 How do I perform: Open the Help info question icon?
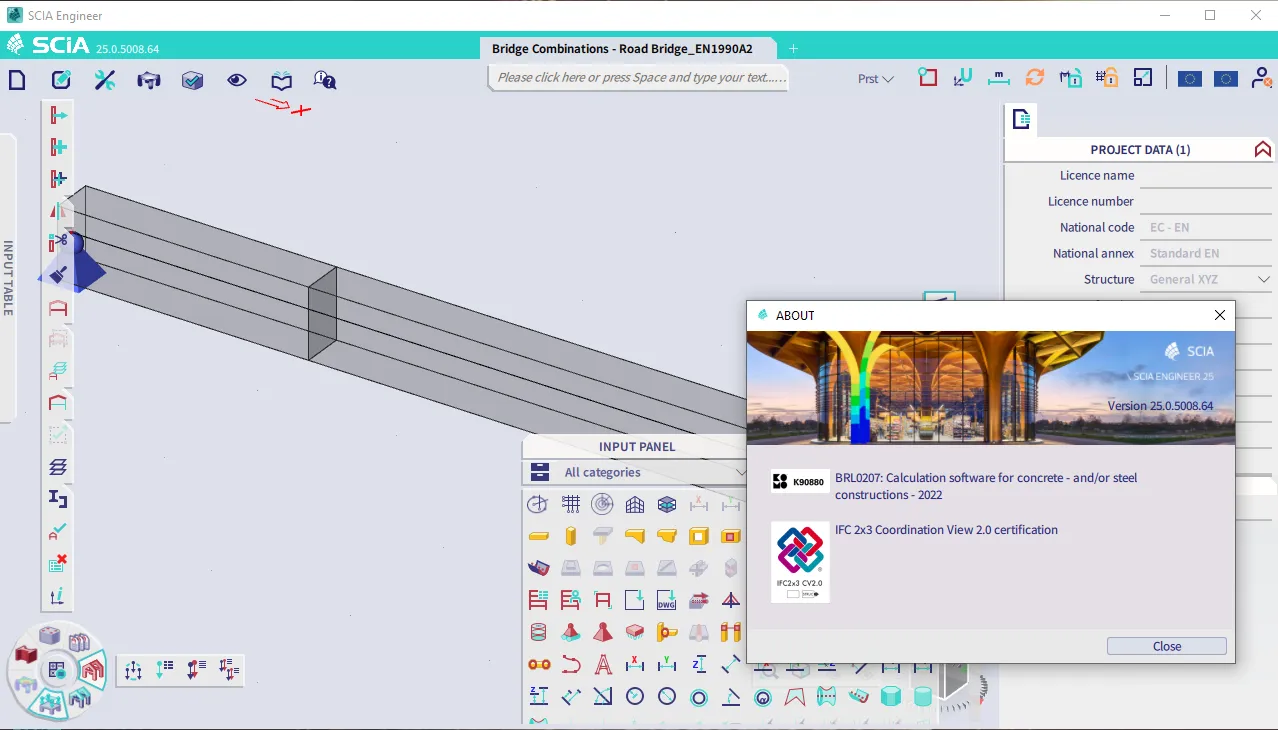tap(325, 80)
